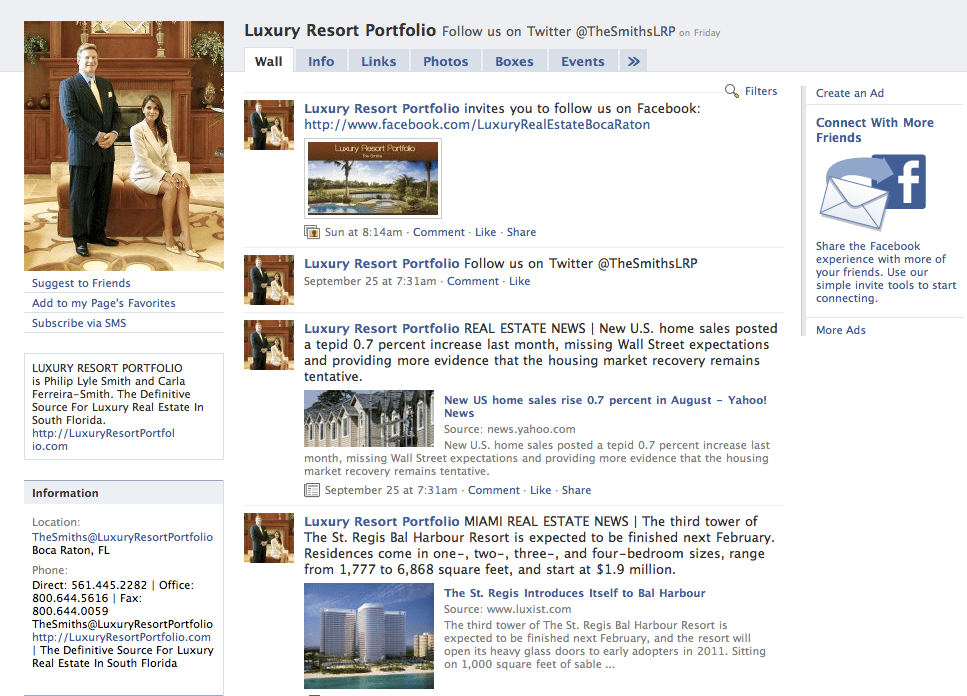The height and width of the screenshot is (696, 967).
Task: Click the avatar on the Facebook invite post
Action: pos(269,125)
